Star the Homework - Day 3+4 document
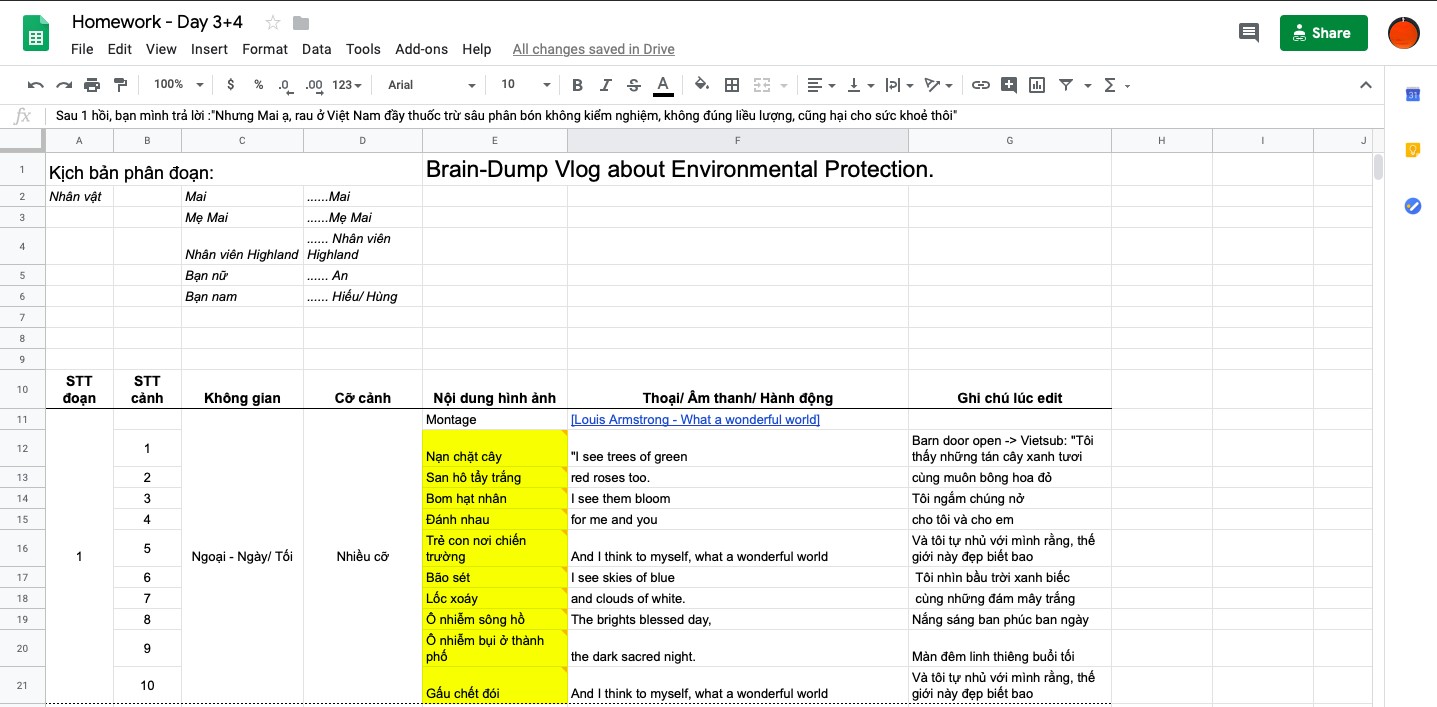The width and height of the screenshot is (1437, 707). point(273,23)
